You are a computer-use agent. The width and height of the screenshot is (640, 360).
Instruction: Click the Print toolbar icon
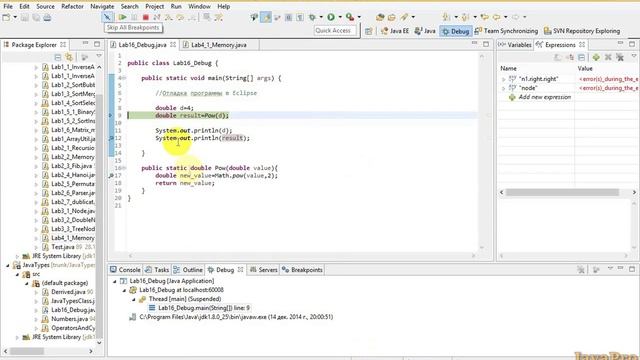(x=47, y=18)
